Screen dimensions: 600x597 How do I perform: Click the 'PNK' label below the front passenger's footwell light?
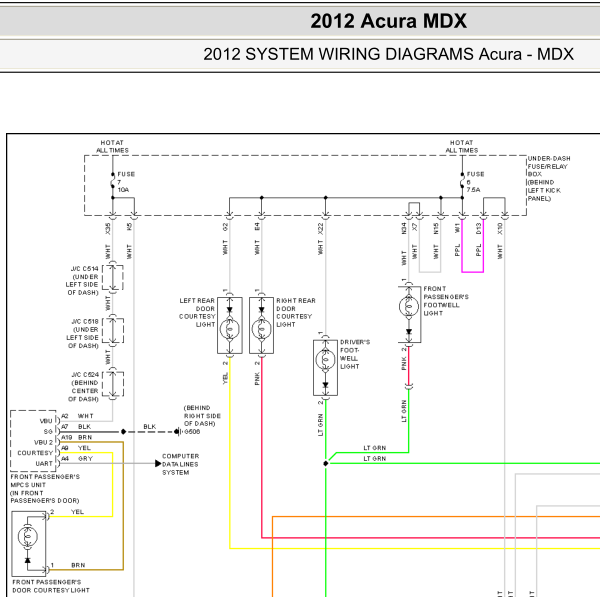[404, 364]
